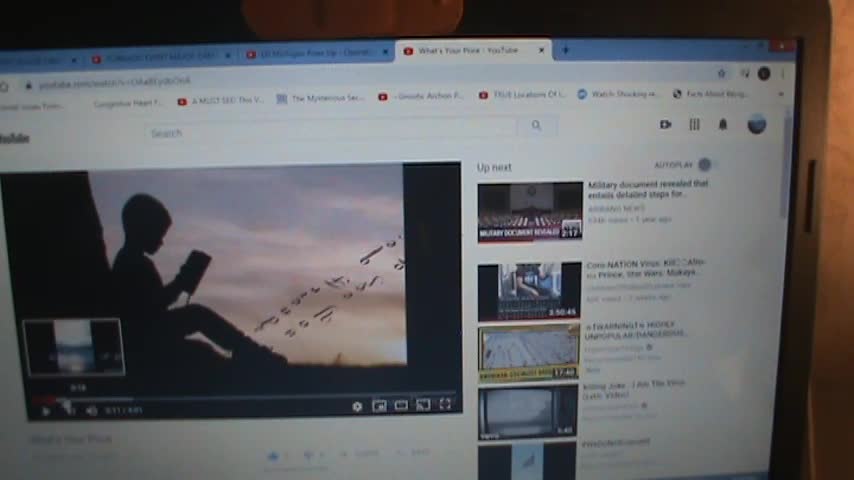Close the What's Your Price tab
This screenshot has height=480, width=854.
tap(541, 50)
